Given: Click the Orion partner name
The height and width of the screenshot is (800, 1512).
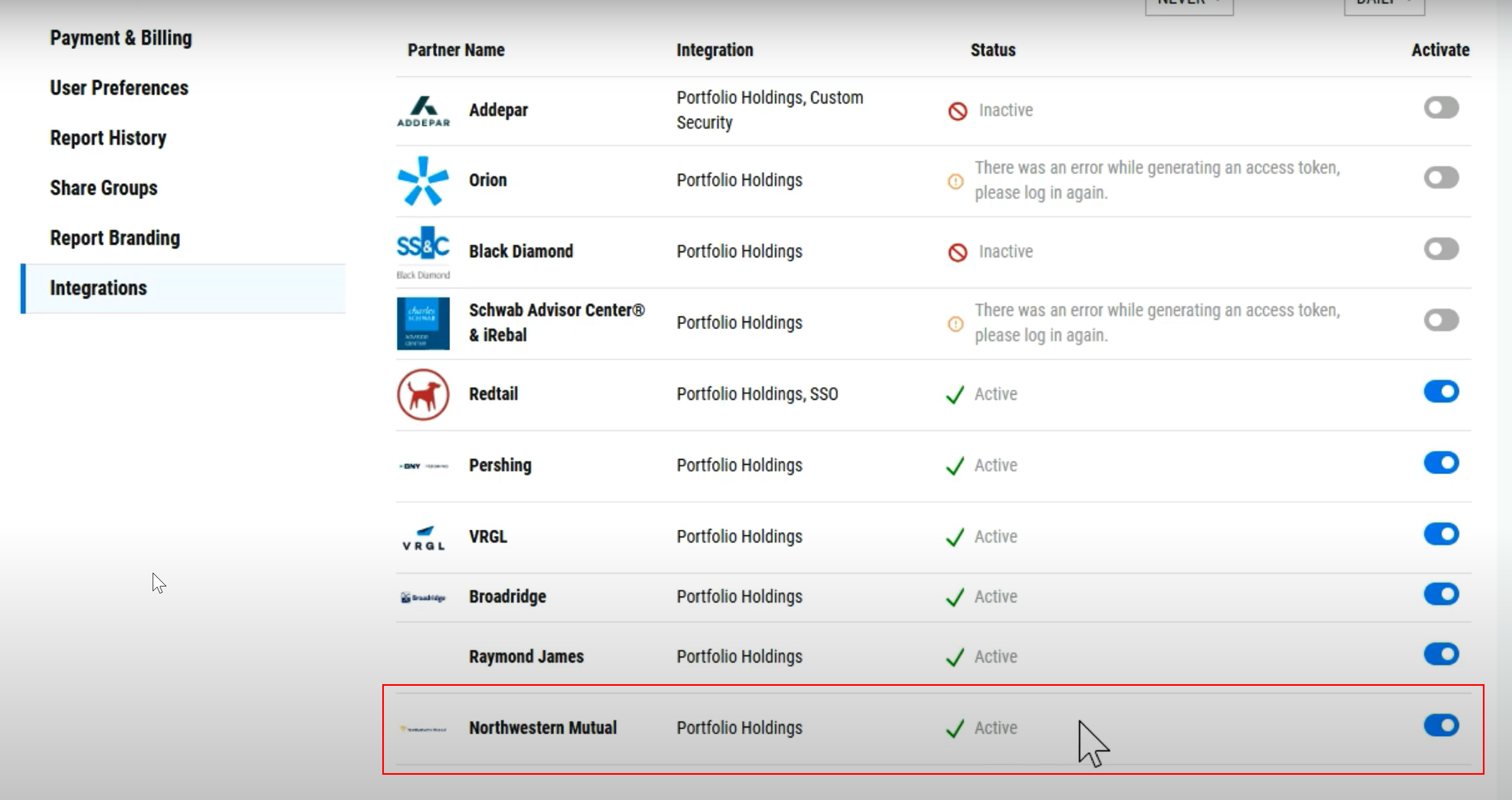Looking at the screenshot, I should click(488, 180).
